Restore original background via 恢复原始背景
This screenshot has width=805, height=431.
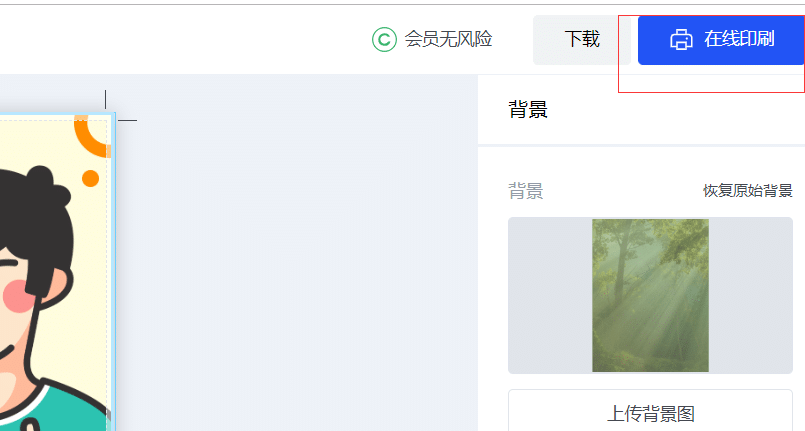click(748, 191)
